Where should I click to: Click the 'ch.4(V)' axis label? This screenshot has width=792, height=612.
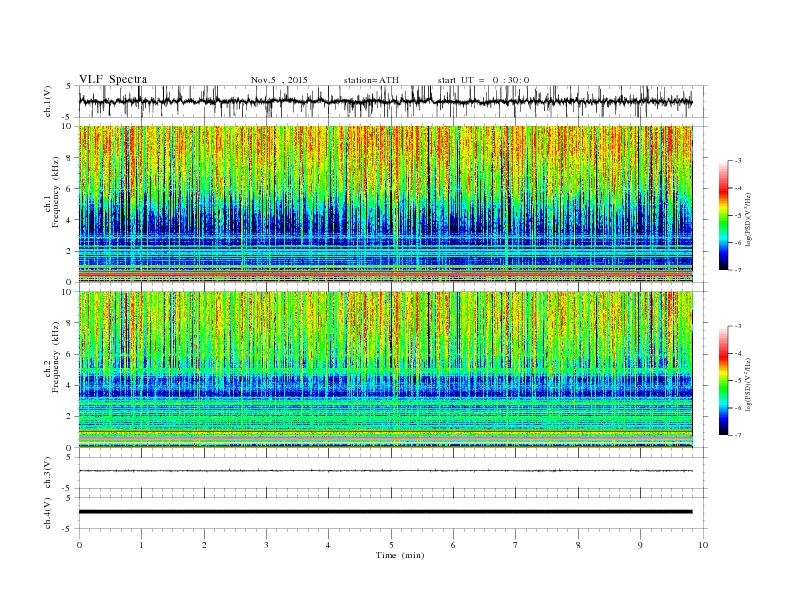(48, 514)
